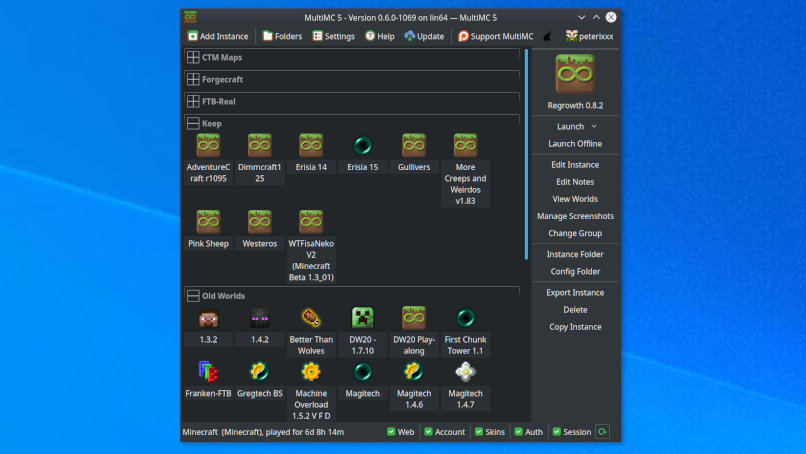Click the refresh status icon in status bar
Viewport: 806px width, 454px height.
coord(602,431)
